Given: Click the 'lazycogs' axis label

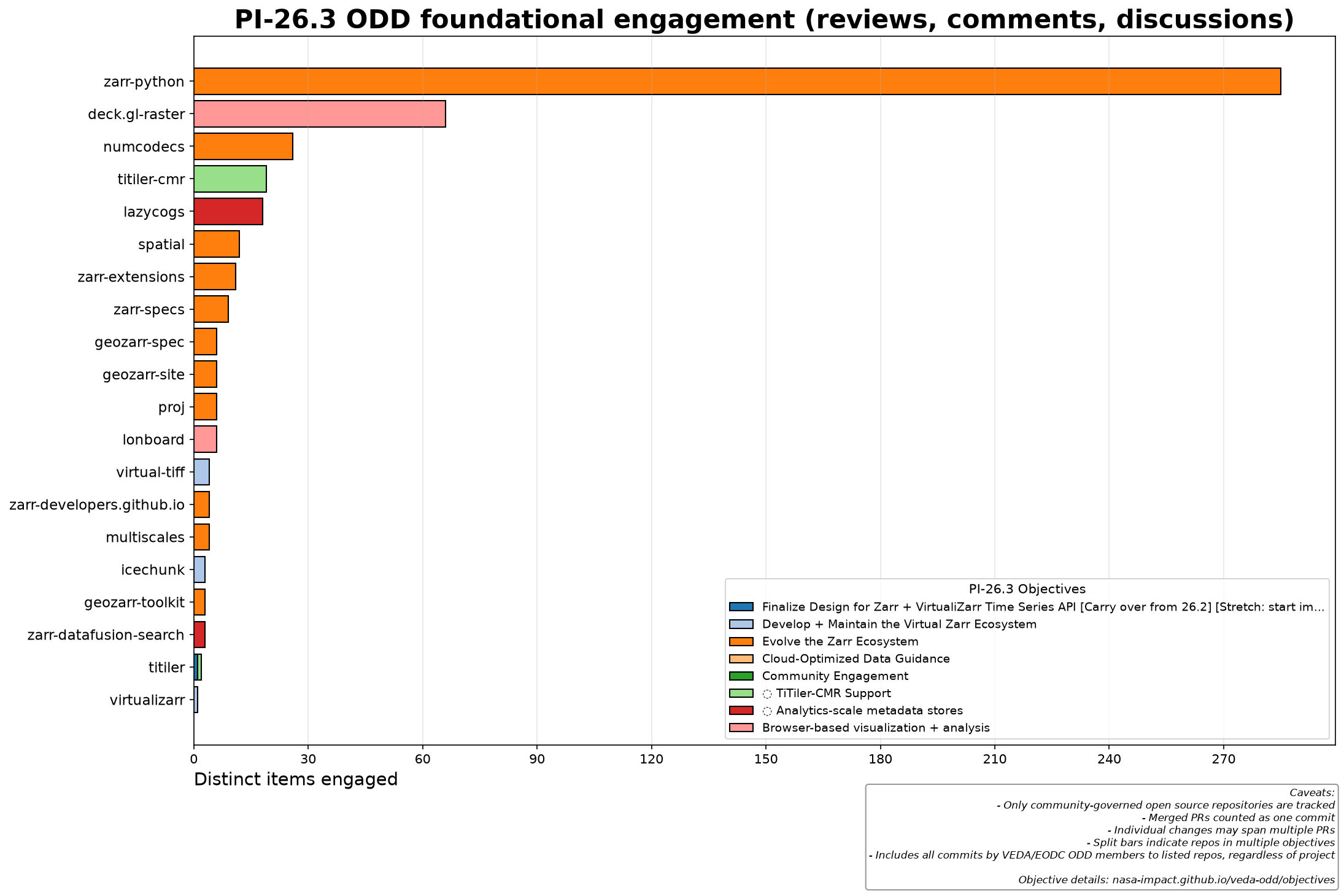Looking at the screenshot, I should 154,212.
